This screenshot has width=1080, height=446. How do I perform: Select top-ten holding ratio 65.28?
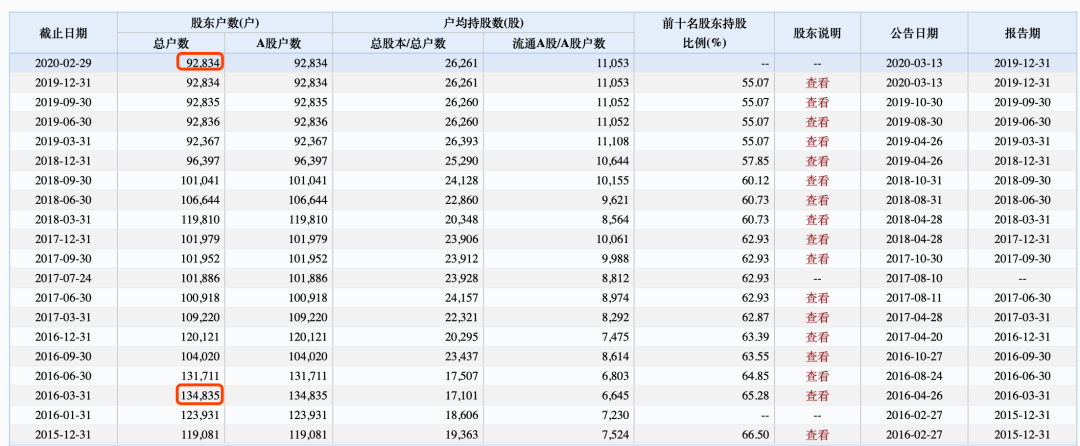[756, 396]
